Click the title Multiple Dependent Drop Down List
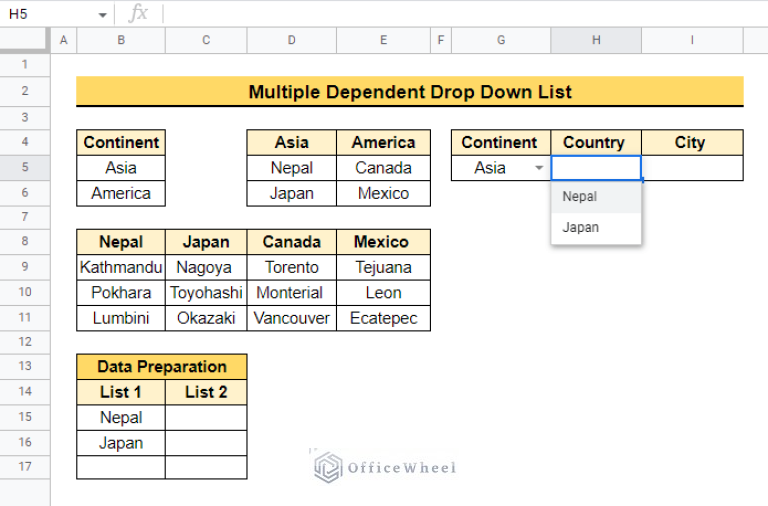768x506 pixels. [x=410, y=92]
